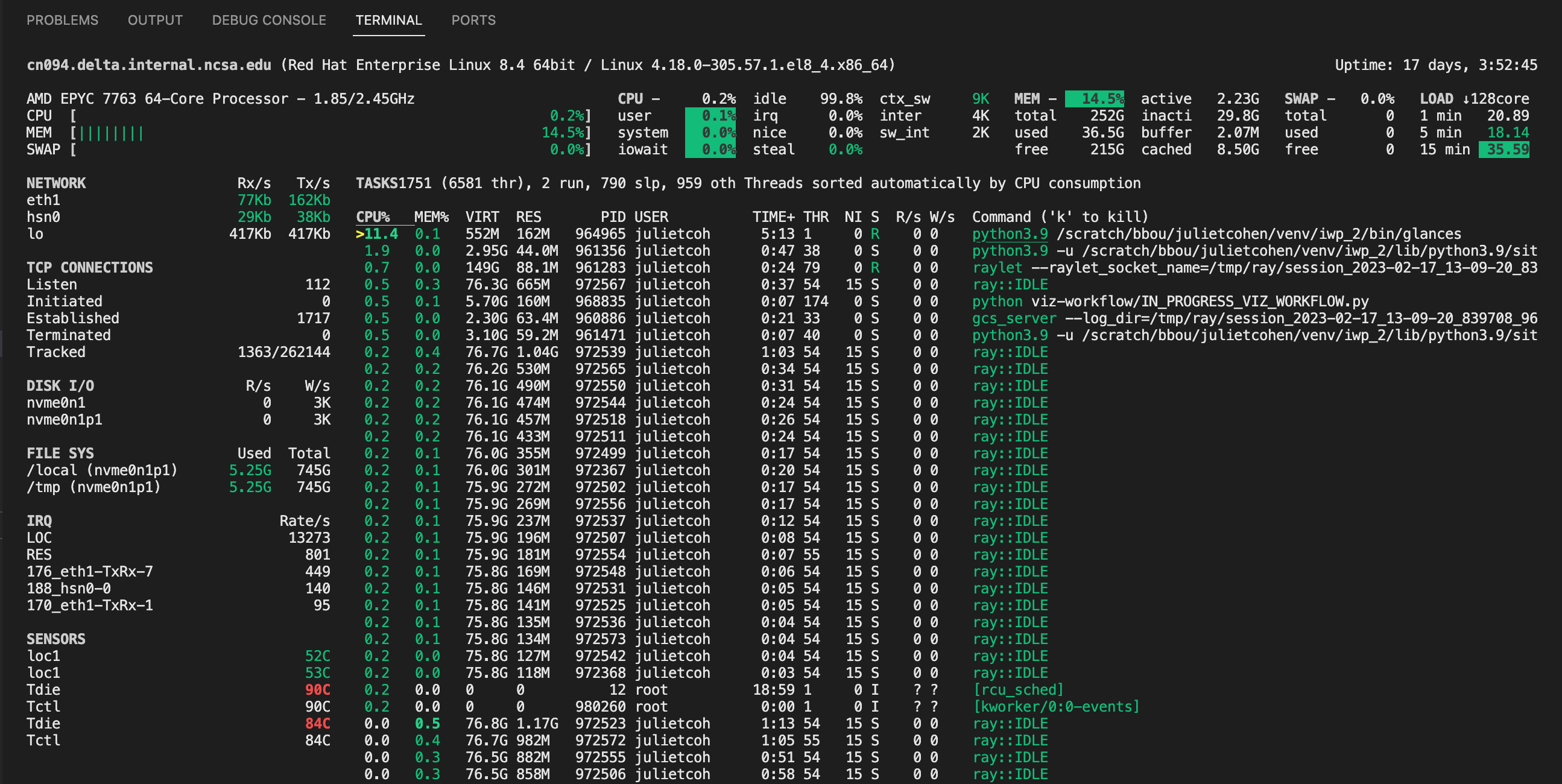Switch to the PORTS tab

point(473,20)
